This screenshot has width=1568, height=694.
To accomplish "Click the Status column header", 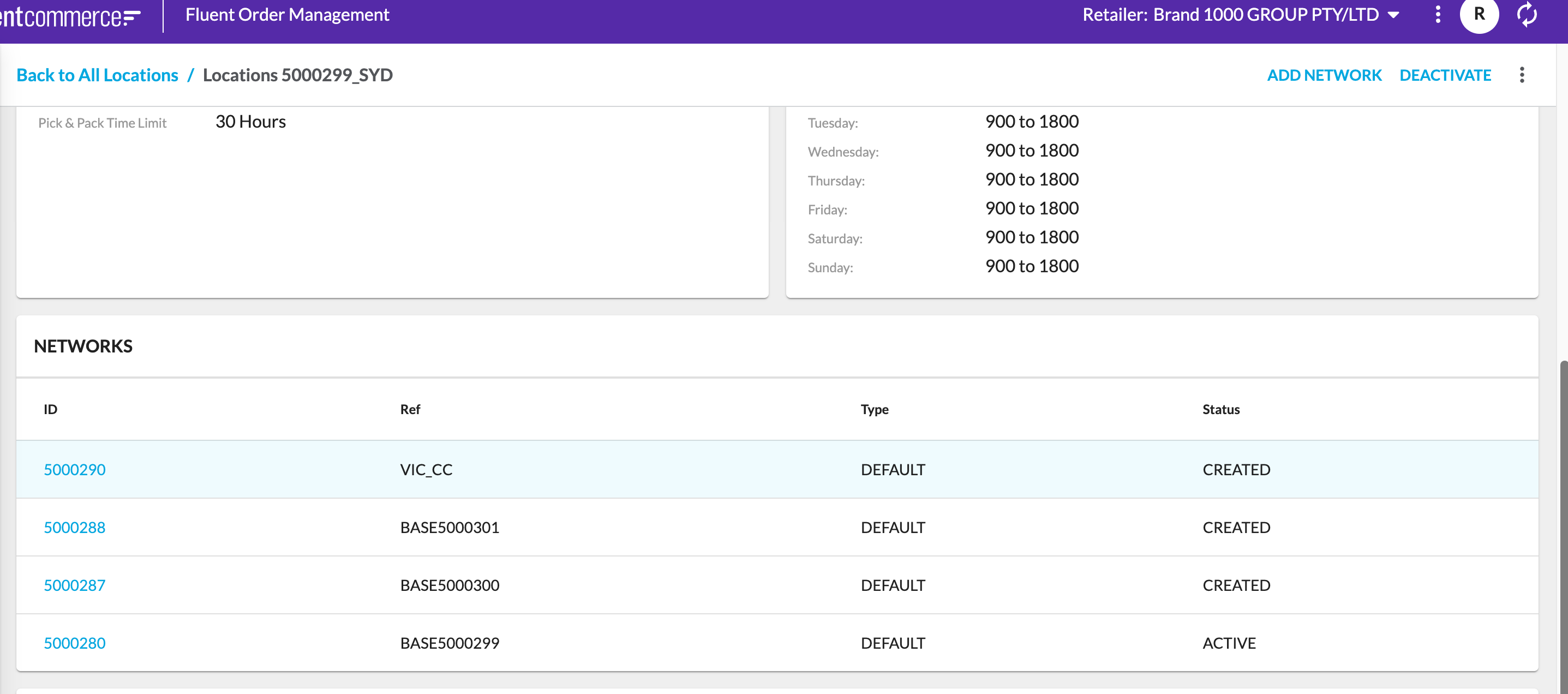I will (1220, 409).
